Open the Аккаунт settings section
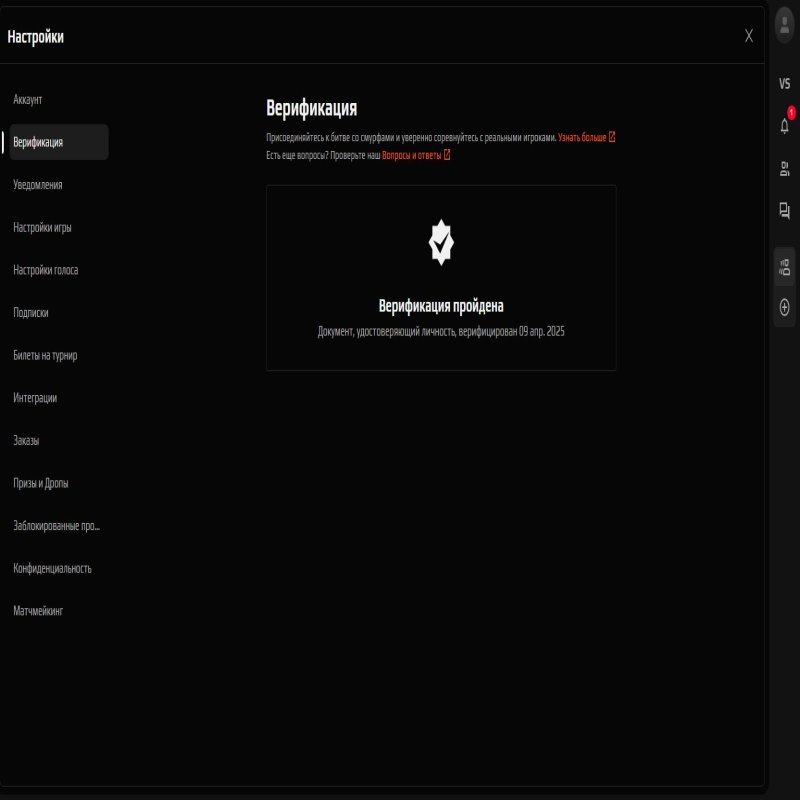 click(x=28, y=100)
